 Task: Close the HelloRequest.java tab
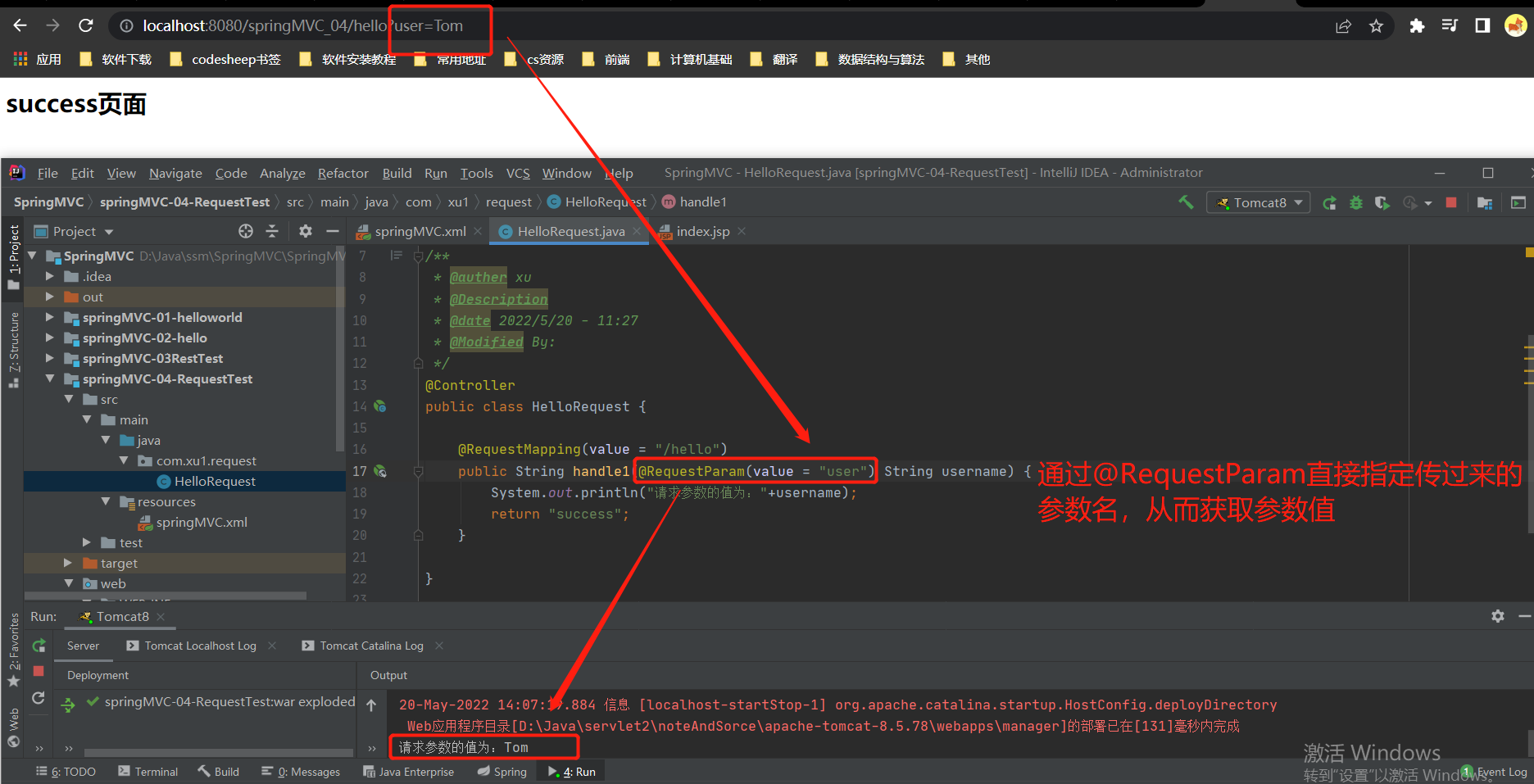tap(637, 232)
